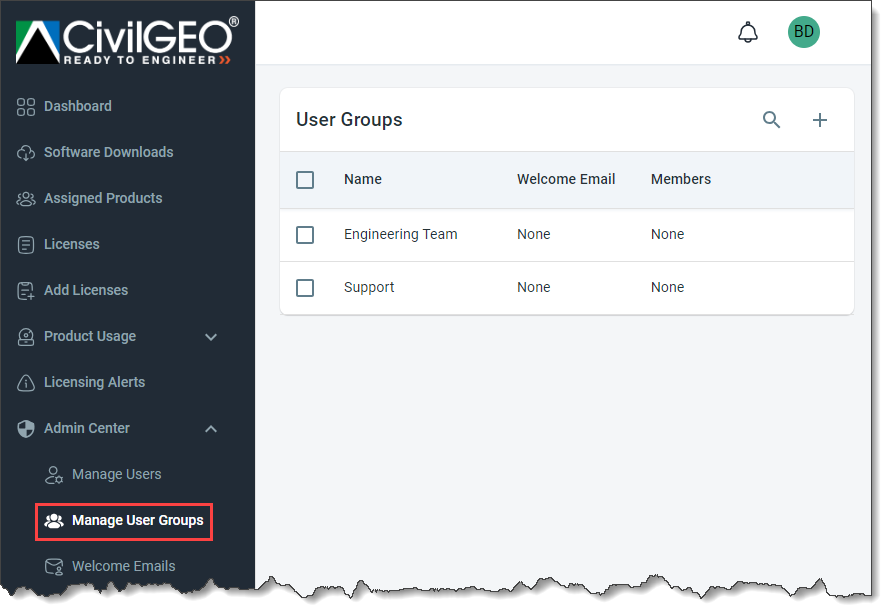The height and width of the screenshot is (607, 886).
Task: Click the Manage Users person icon
Action: tap(54, 475)
